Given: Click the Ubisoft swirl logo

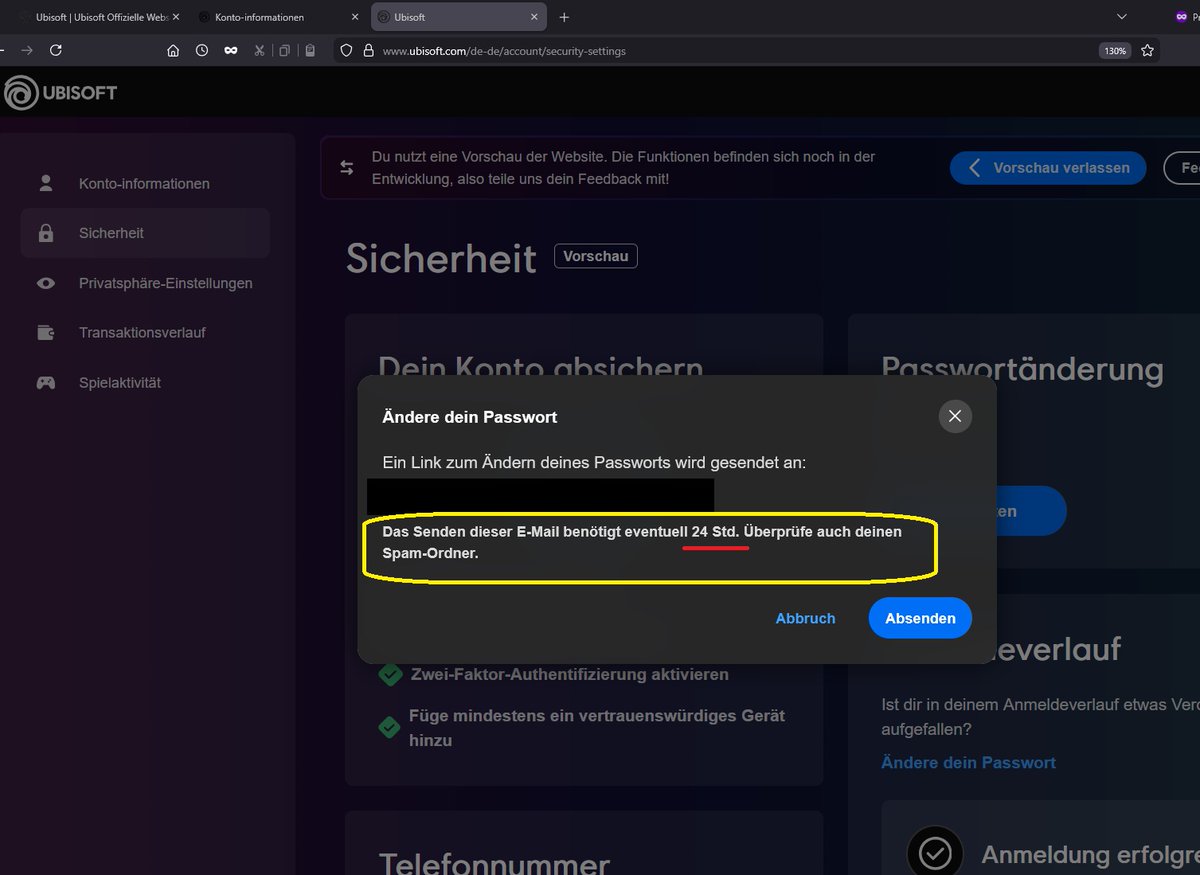Looking at the screenshot, I should click(x=20, y=93).
